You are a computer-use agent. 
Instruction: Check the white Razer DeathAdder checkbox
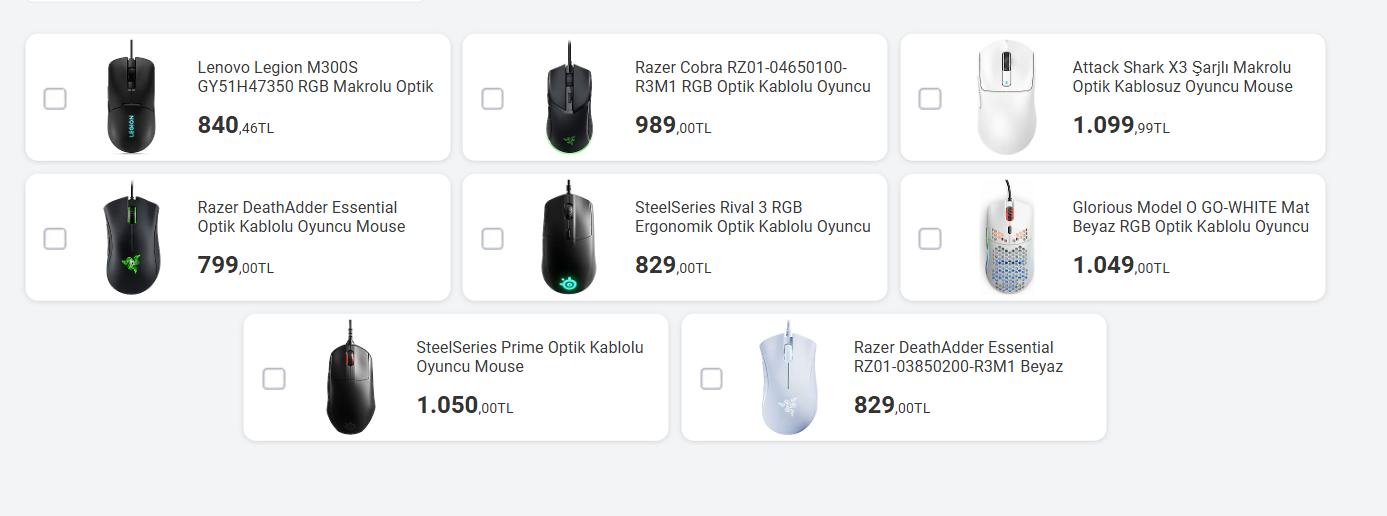click(711, 378)
